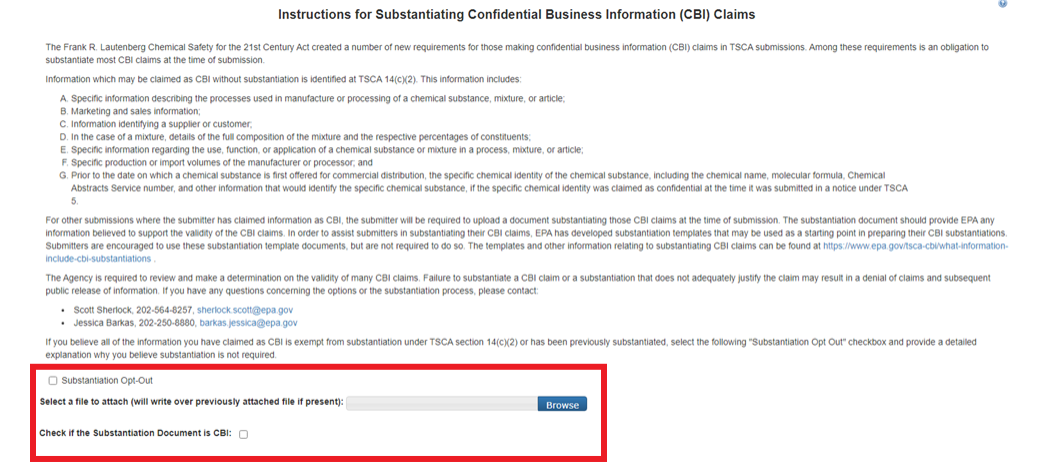
Task: Check the Substantiation Document is CBI box
Action: click(x=243, y=434)
